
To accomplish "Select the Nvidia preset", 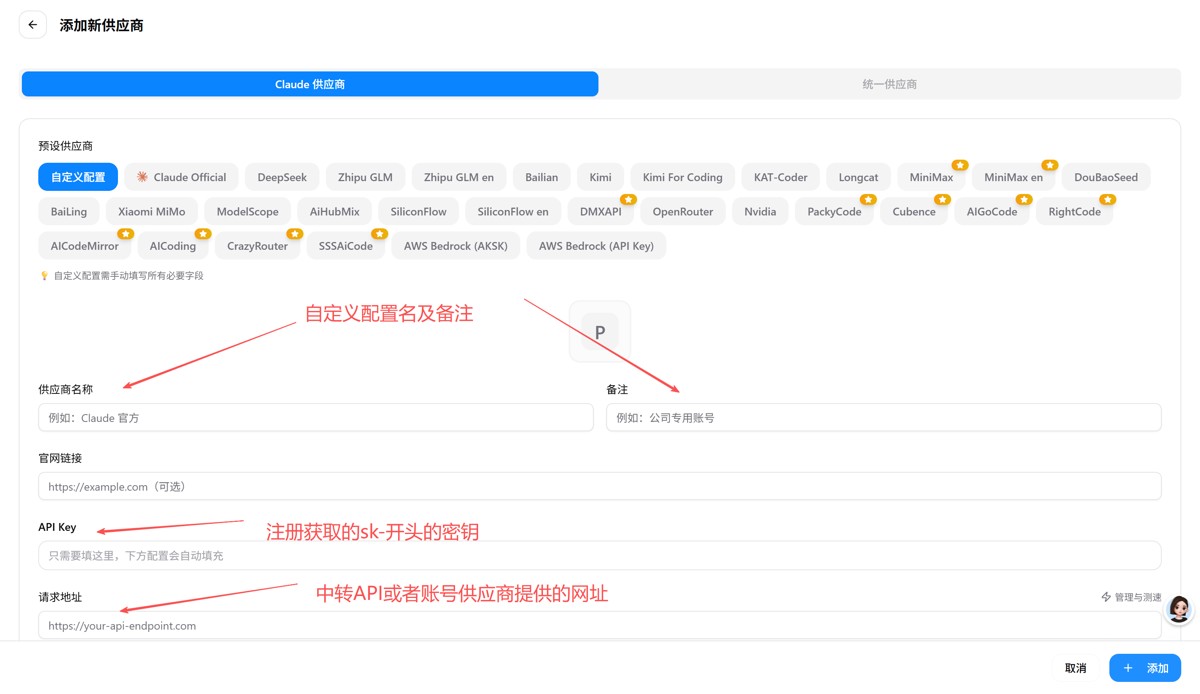I will tap(760, 211).
